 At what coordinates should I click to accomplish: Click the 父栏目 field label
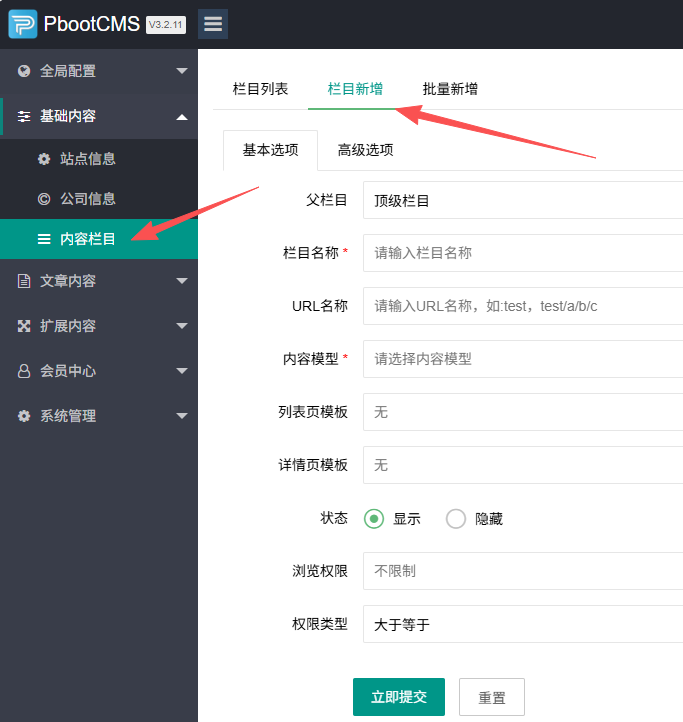(327, 200)
